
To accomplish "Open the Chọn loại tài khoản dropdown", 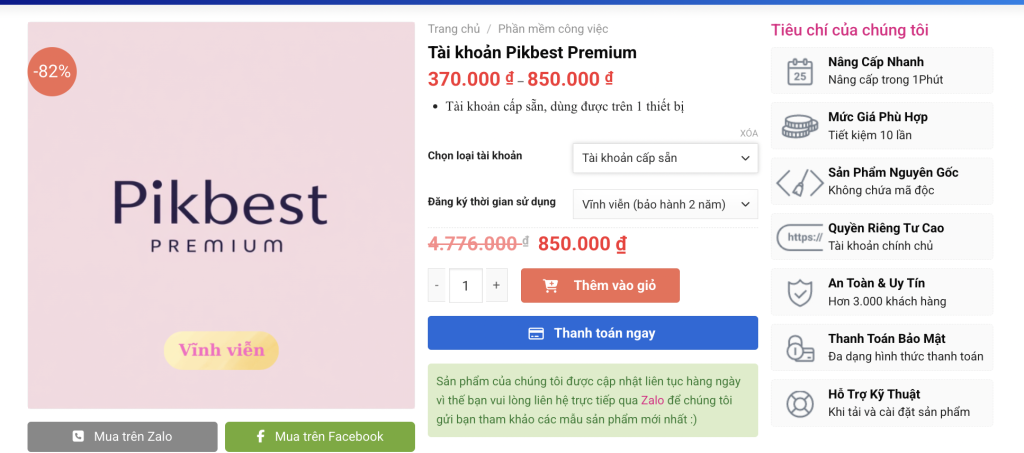I will pyautogui.click(x=665, y=158).
